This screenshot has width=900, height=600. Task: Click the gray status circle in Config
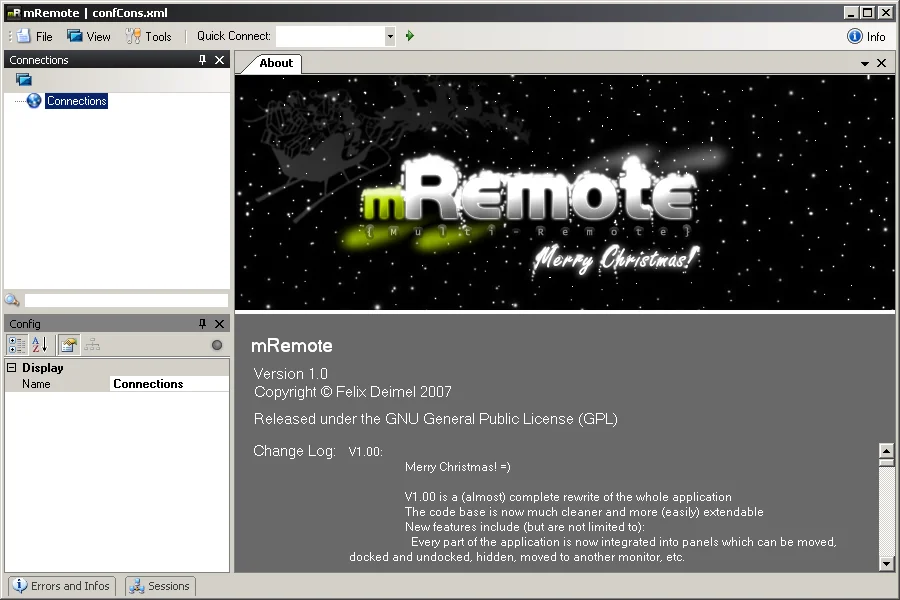217,345
